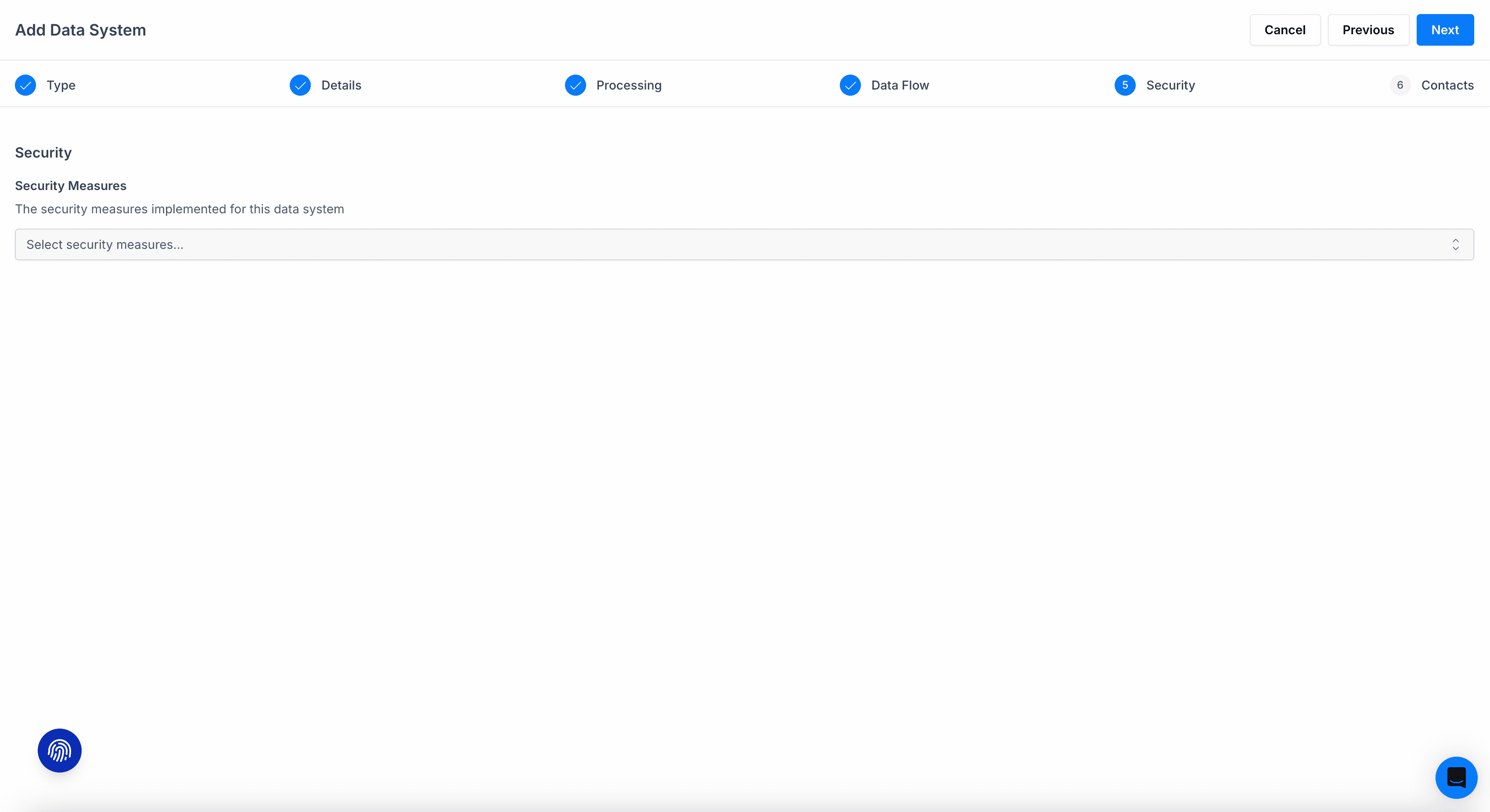Jump to the Data Flow step label
Viewport: 1490px width, 812px height.
(x=900, y=85)
